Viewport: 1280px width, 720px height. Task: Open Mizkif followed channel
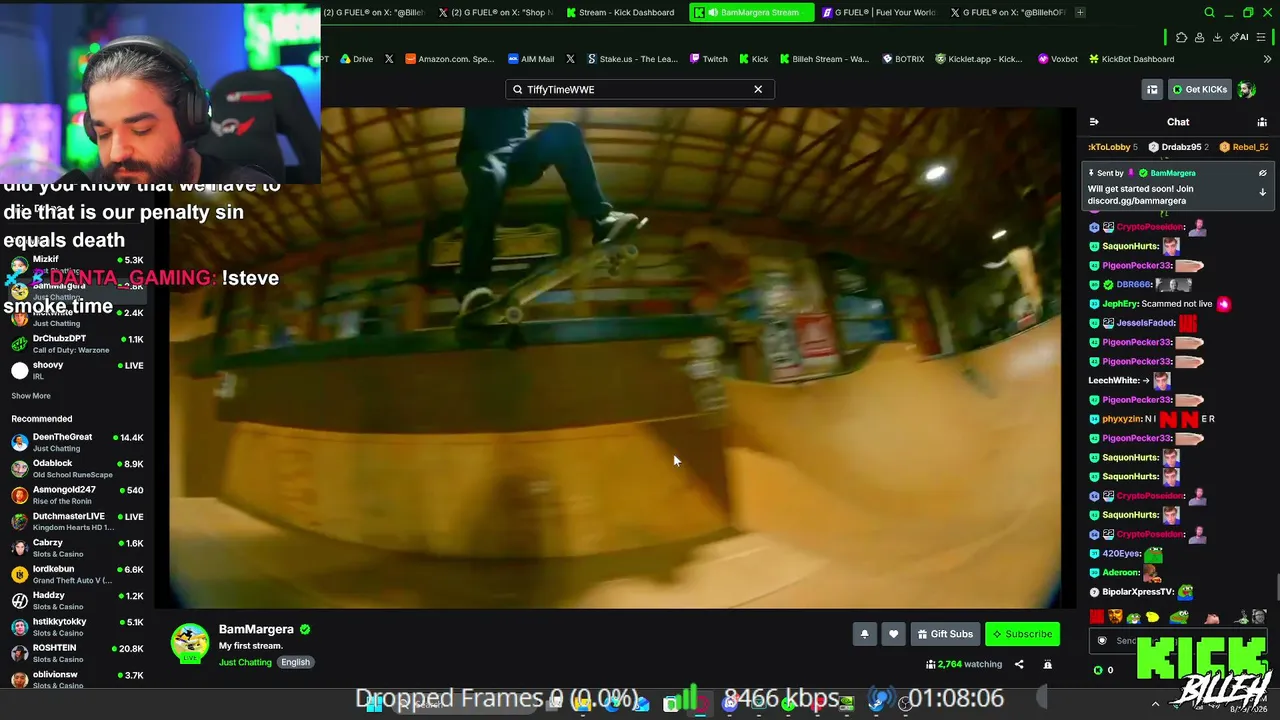coord(78,262)
